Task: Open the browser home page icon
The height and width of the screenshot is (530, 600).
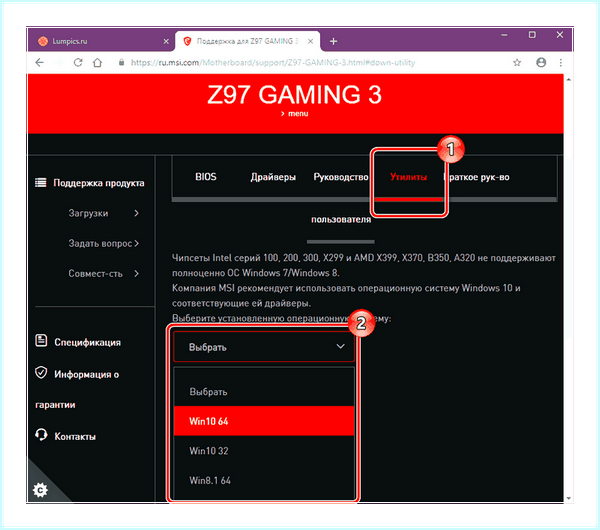Action: (98, 62)
